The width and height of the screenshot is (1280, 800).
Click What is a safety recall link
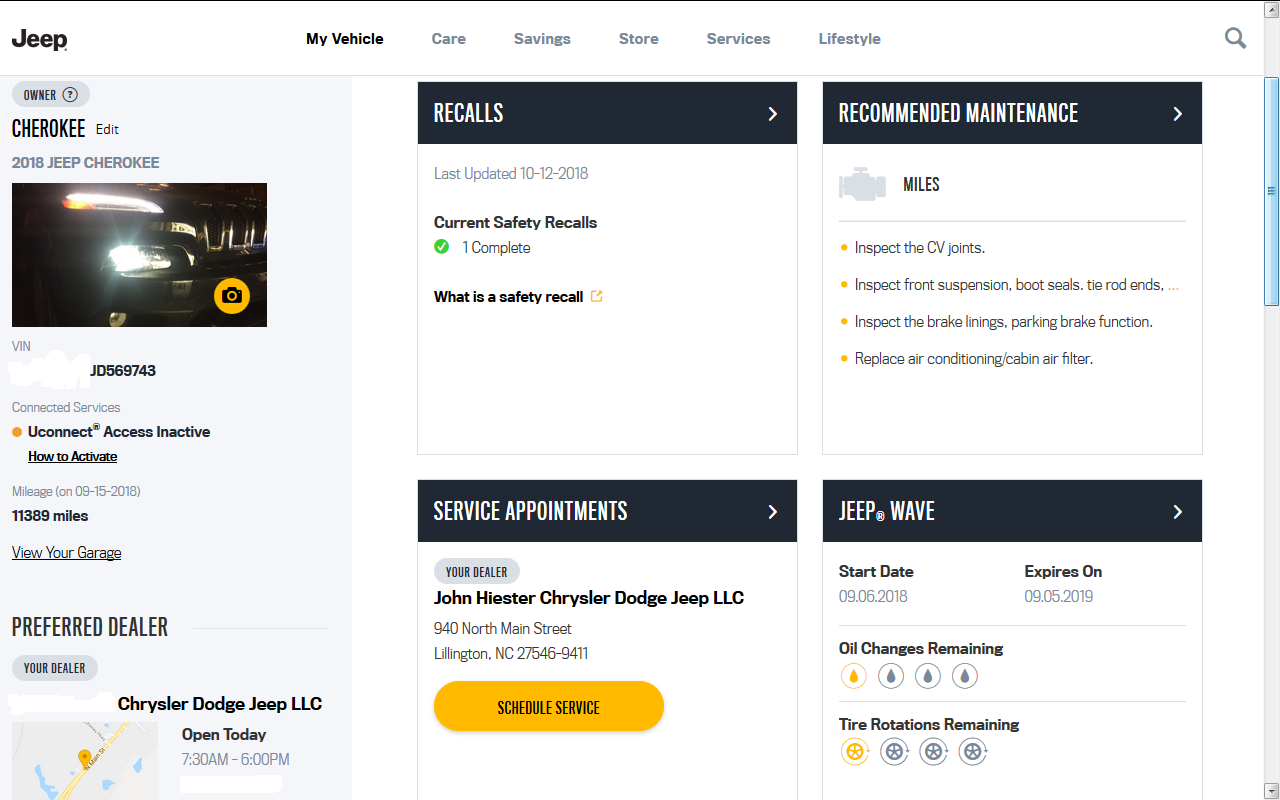[x=508, y=296]
